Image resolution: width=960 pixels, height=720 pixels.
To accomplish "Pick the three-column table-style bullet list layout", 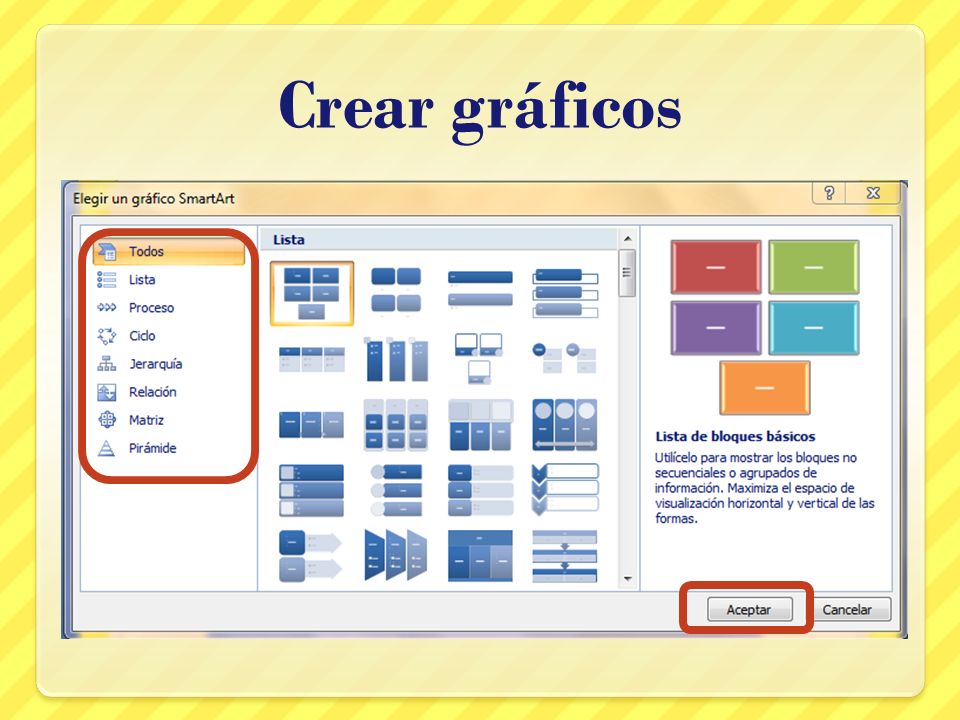I will point(312,359).
